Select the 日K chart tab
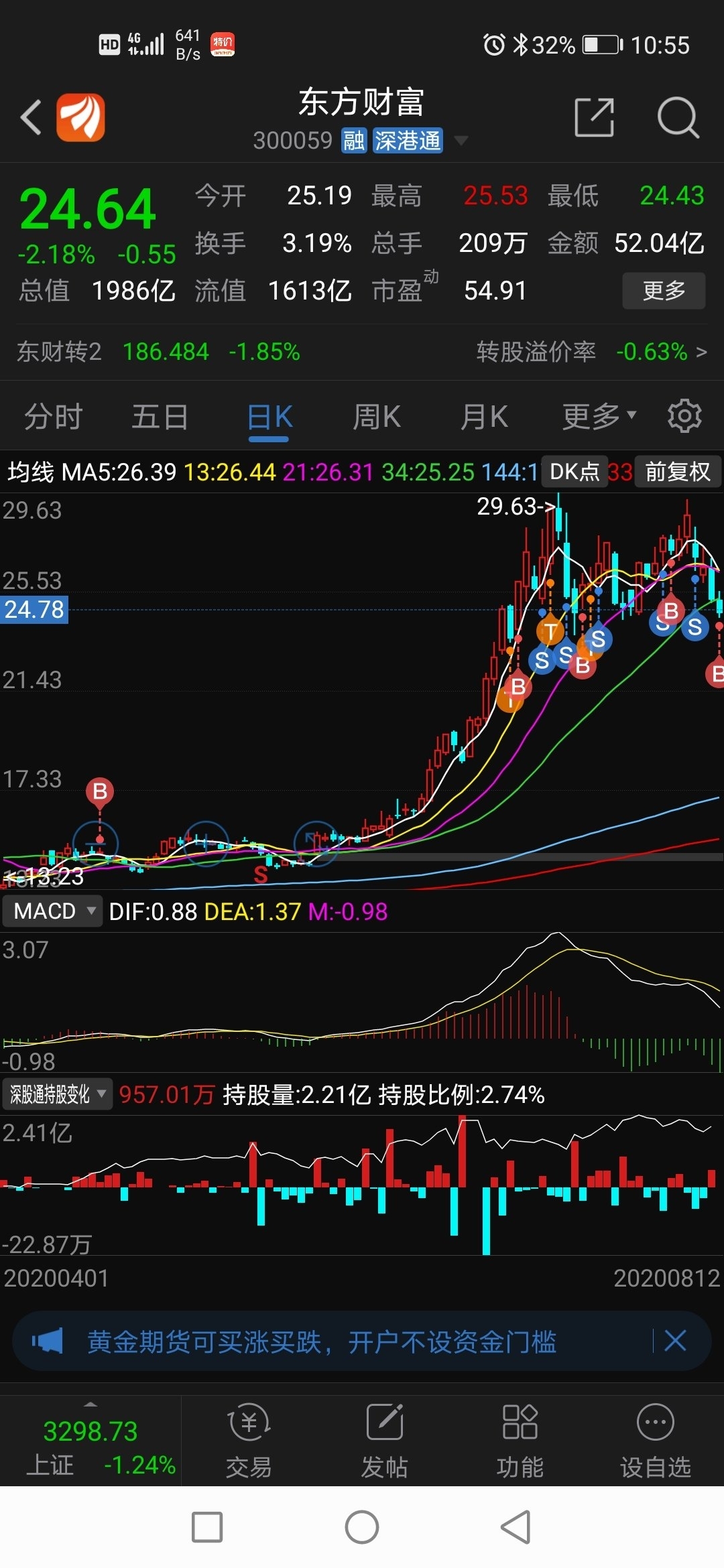Viewport: 724px width, 1568px height. coord(269,417)
